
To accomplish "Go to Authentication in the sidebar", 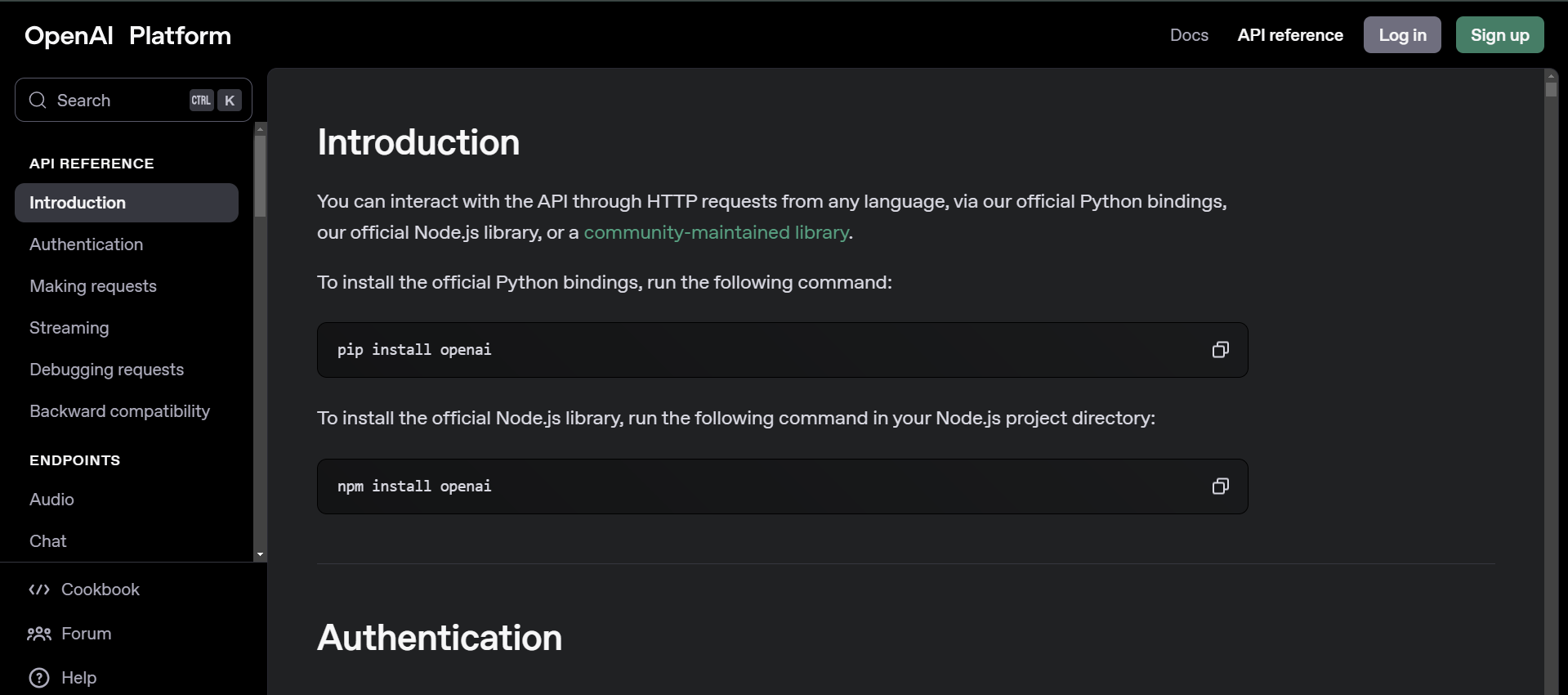I will tap(86, 244).
